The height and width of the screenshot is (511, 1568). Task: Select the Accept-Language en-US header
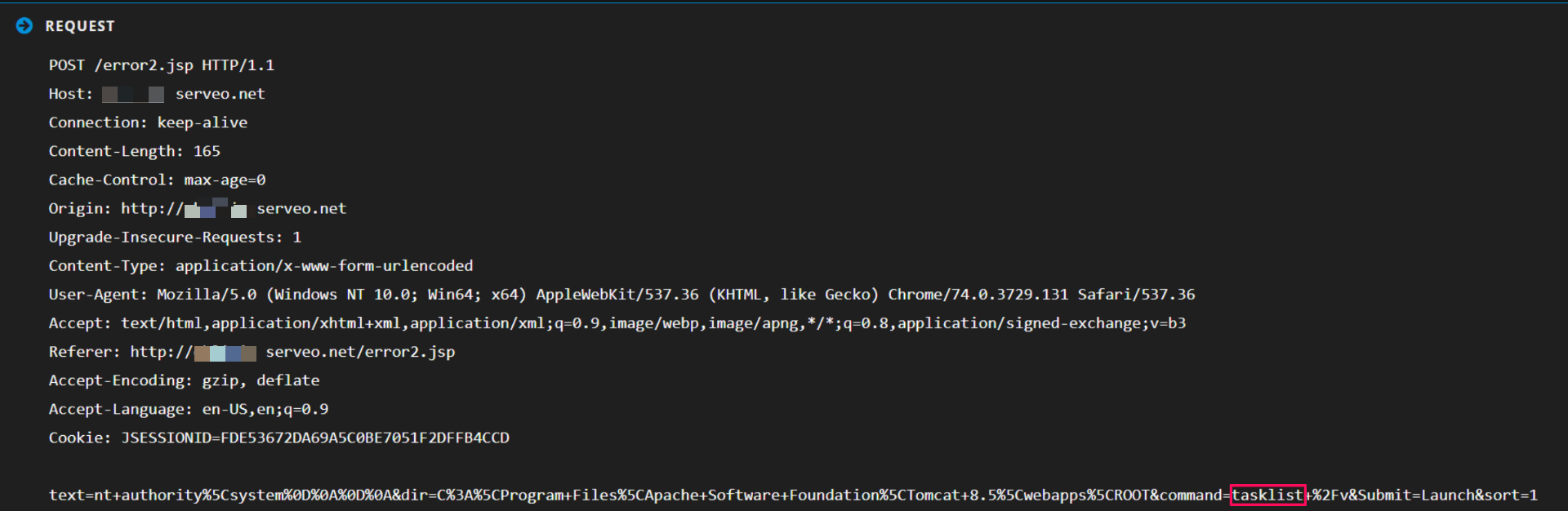click(x=188, y=409)
